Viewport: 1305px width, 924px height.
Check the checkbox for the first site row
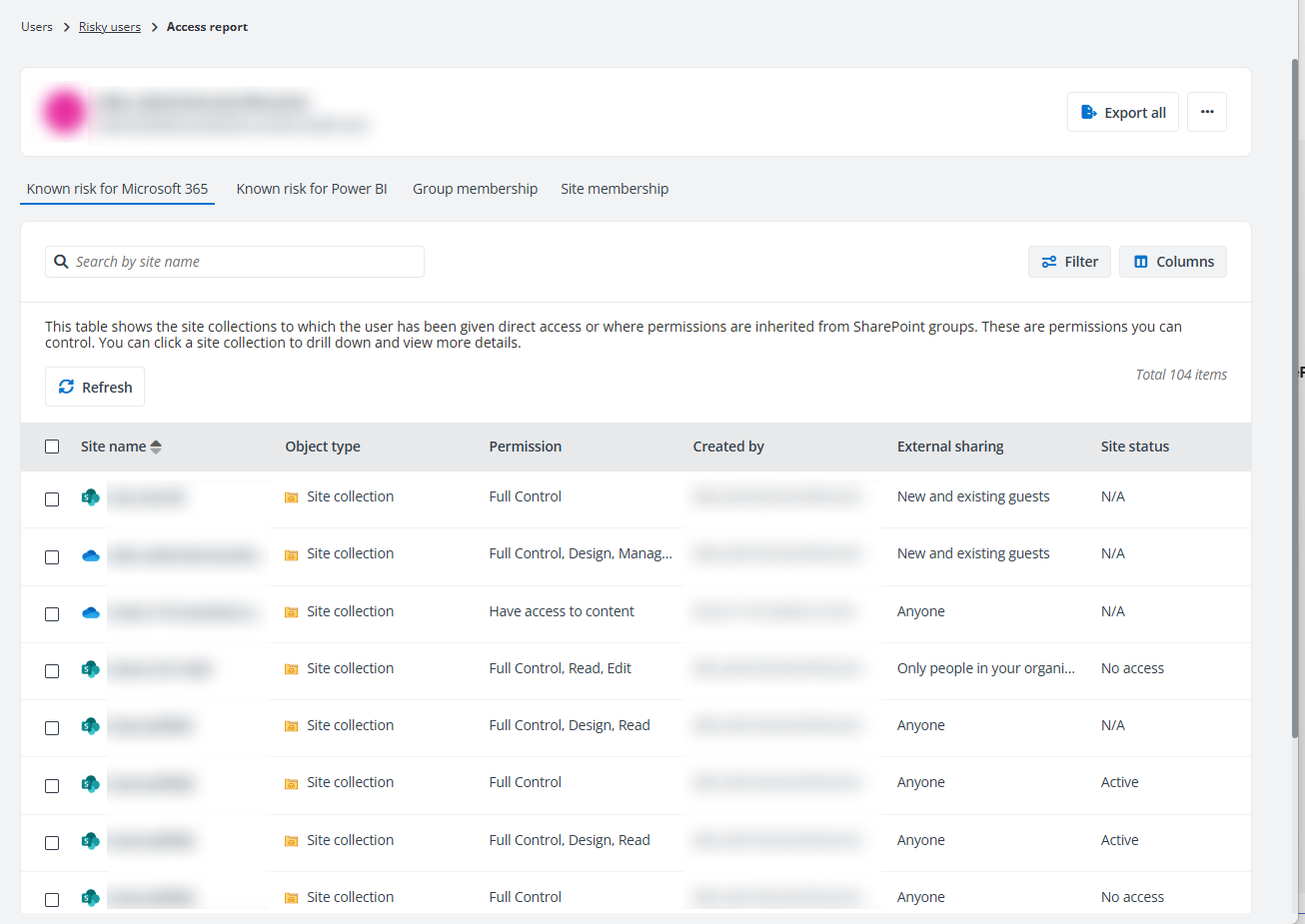[x=52, y=499]
